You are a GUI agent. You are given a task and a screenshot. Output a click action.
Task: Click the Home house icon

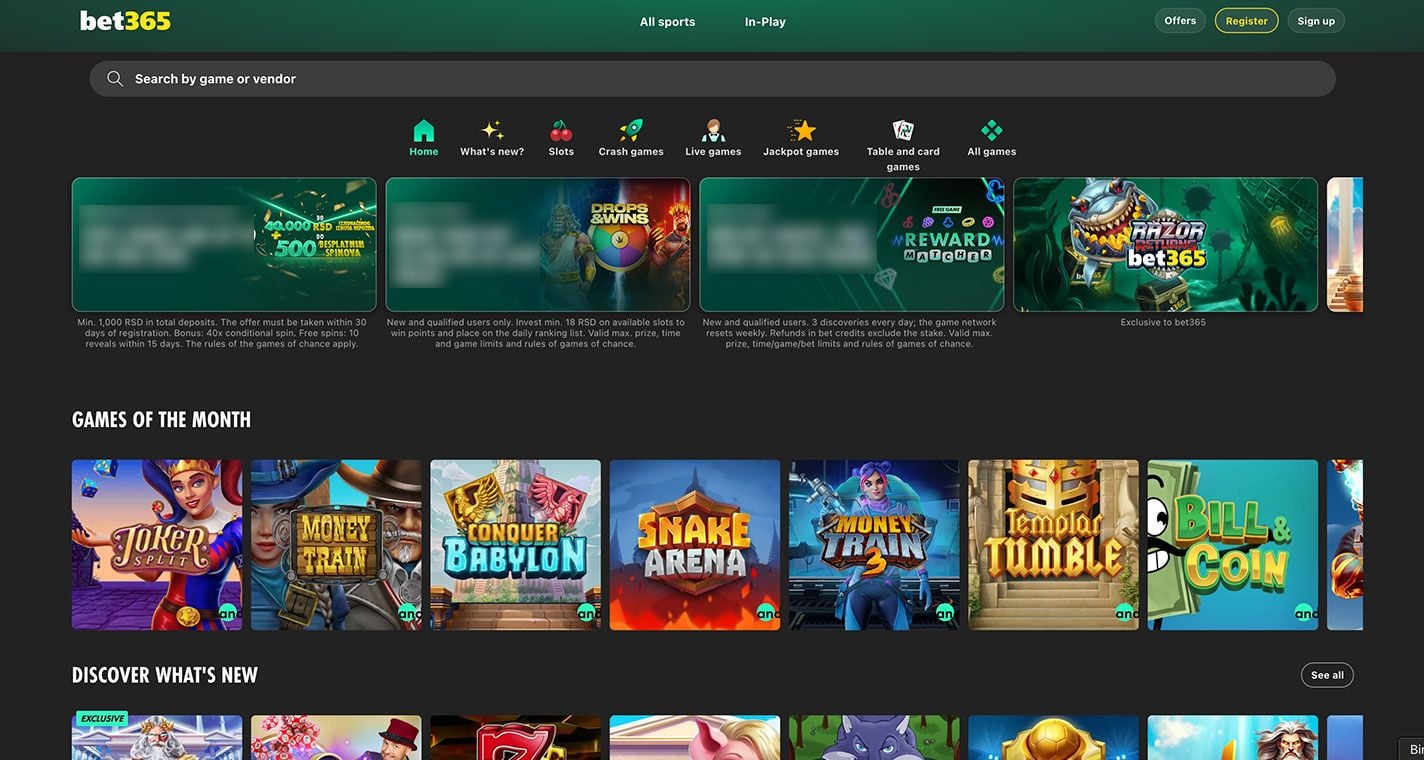pyautogui.click(x=424, y=131)
